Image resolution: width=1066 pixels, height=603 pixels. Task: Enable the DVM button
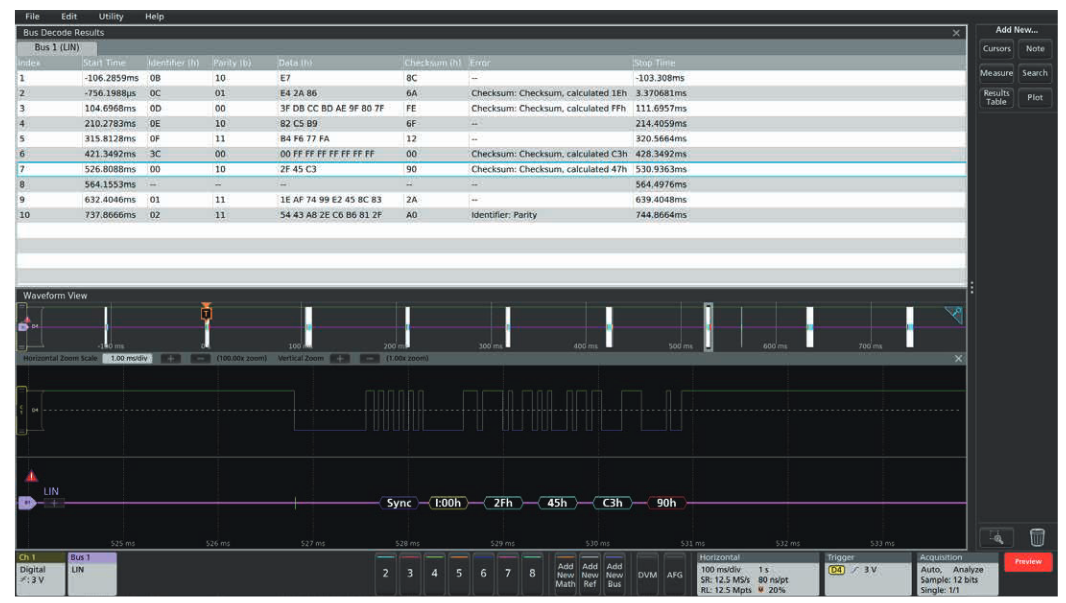pos(647,574)
